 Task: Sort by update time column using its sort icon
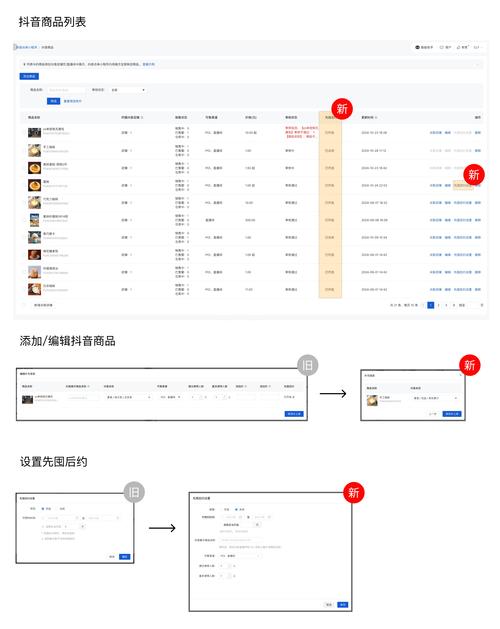tap(376, 118)
